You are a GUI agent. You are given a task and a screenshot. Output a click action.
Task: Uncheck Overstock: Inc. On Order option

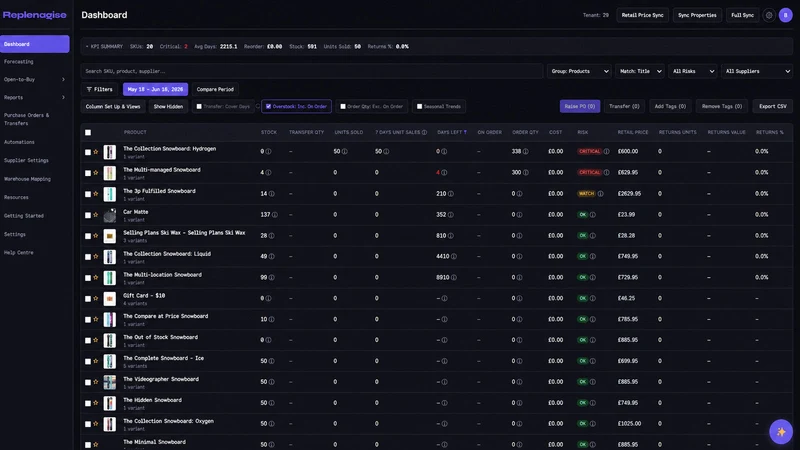pyautogui.click(x=268, y=107)
